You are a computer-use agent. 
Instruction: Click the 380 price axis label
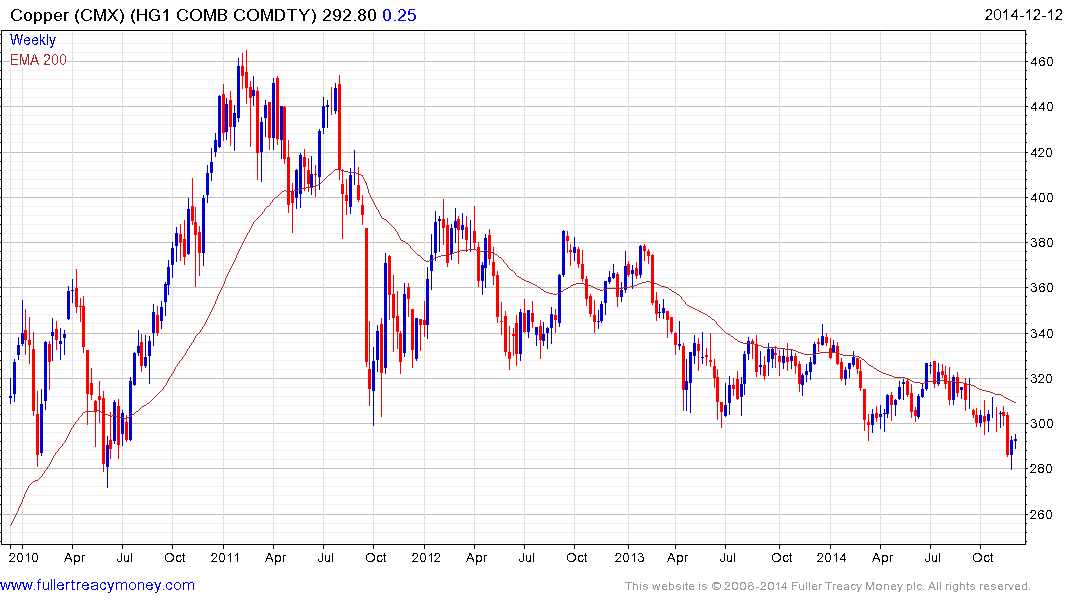[x=1042, y=243]
